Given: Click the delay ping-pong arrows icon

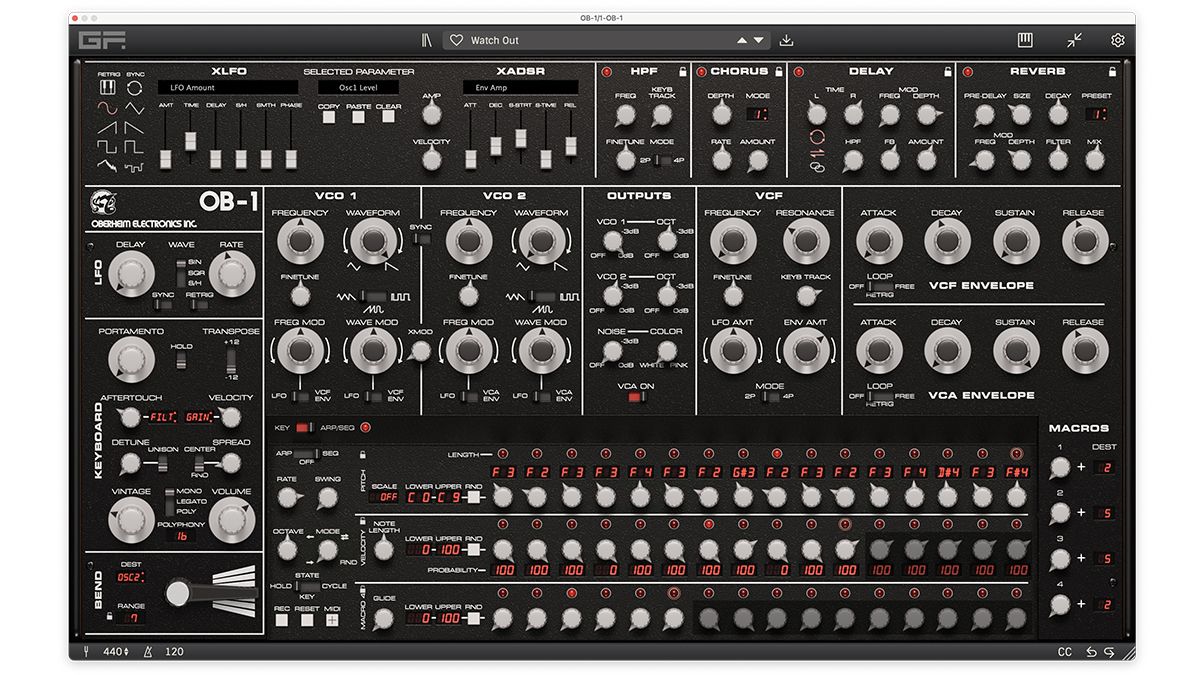Looking at the screenshot, I should 817,153.
